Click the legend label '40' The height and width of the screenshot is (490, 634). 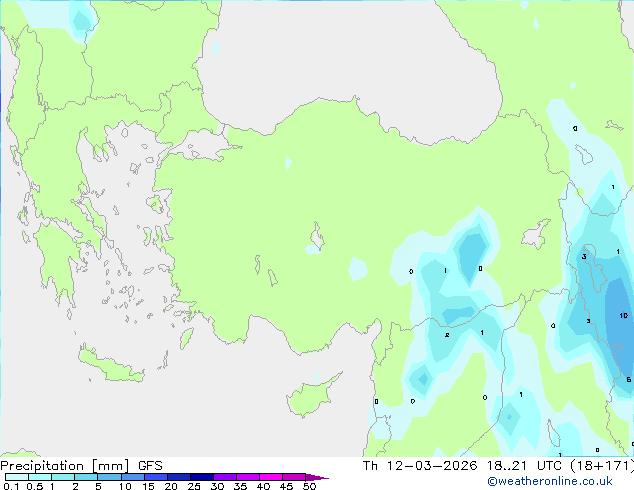coord(263,486)
